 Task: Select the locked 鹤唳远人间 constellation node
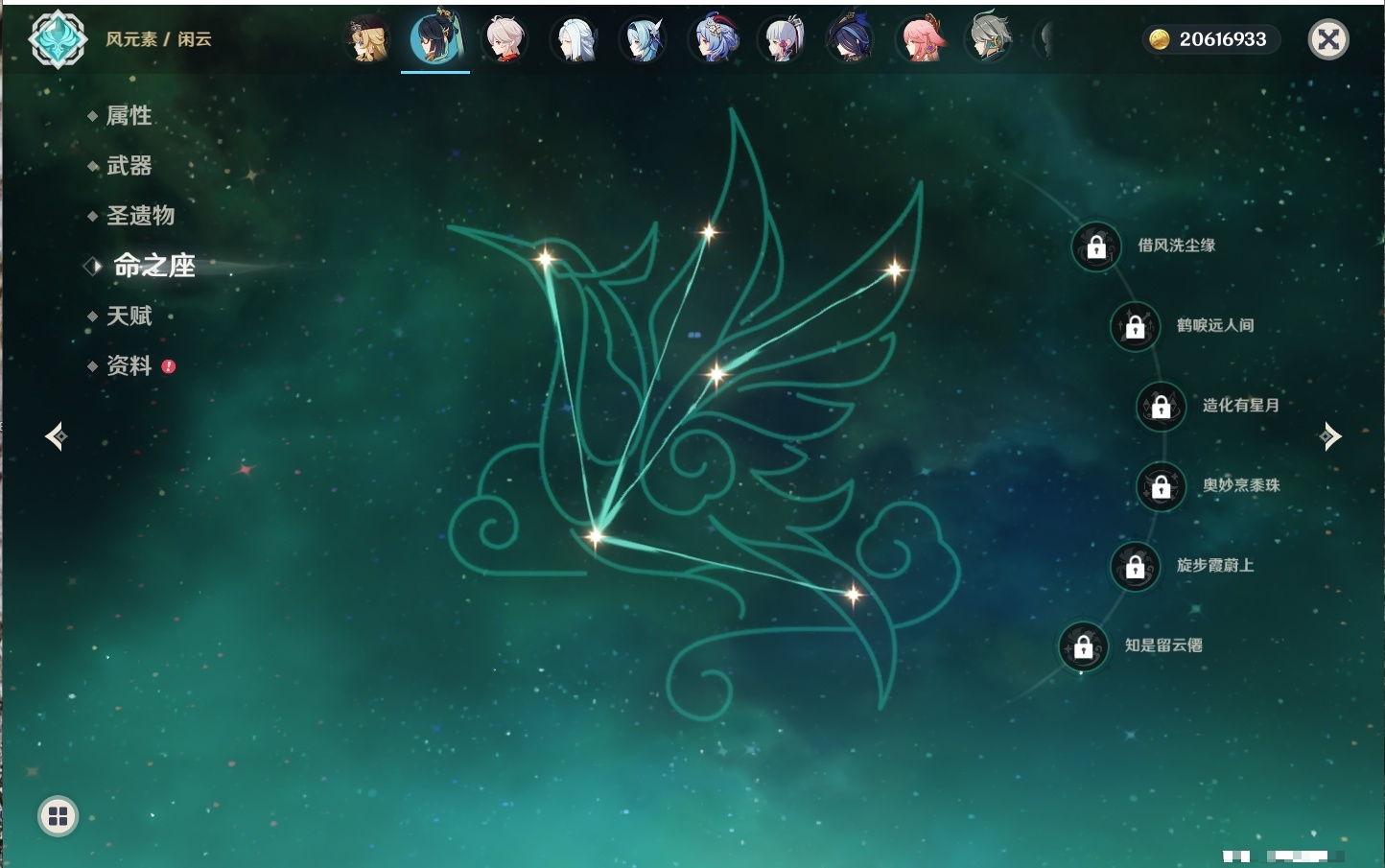(1135, 327)
